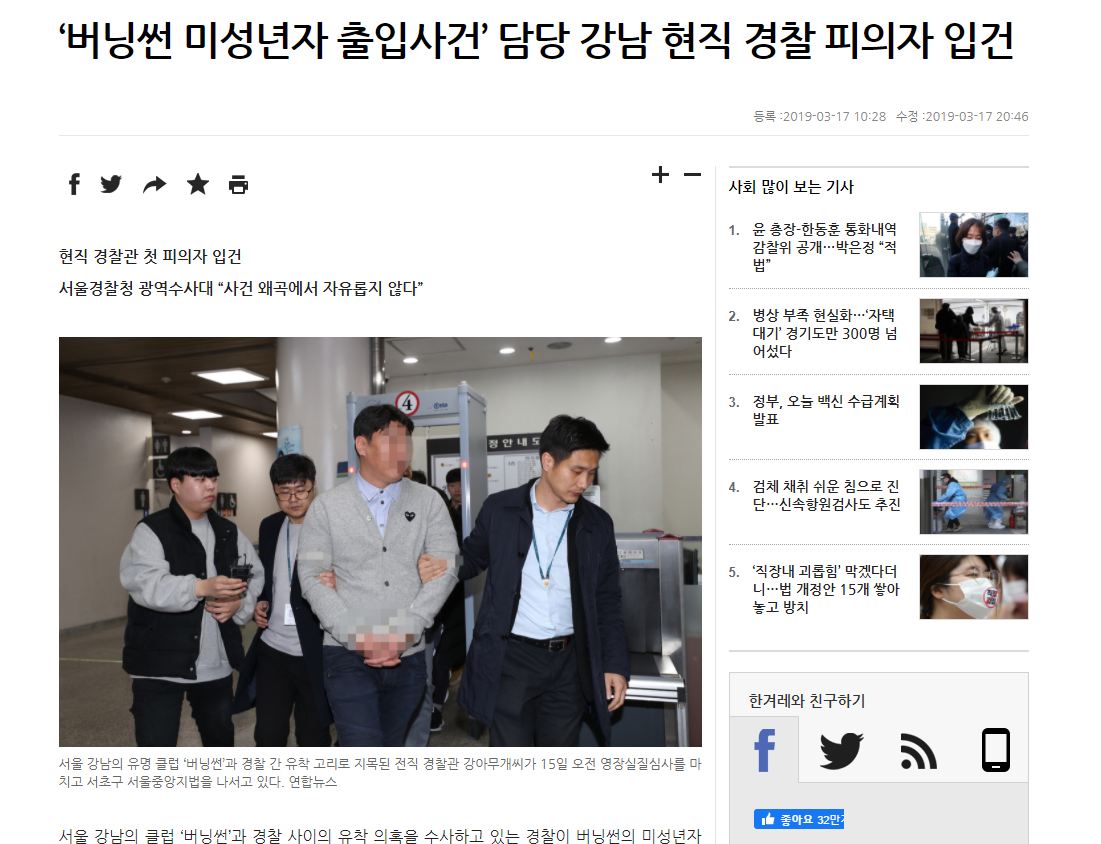The height and width of the screenshot is (844, 1101).
Task: Open article 병상 부족 현실화 link
Action: (x=824, y=333)
